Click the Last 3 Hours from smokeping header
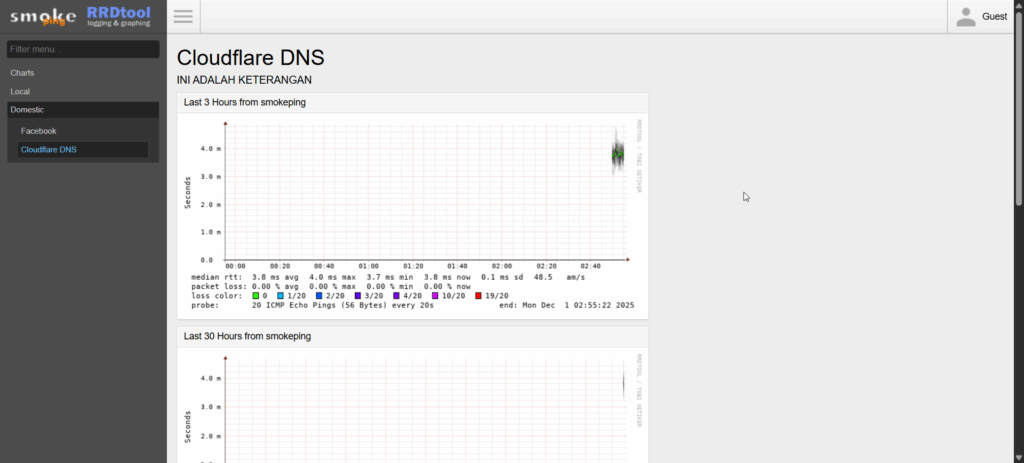 [245, 102]
